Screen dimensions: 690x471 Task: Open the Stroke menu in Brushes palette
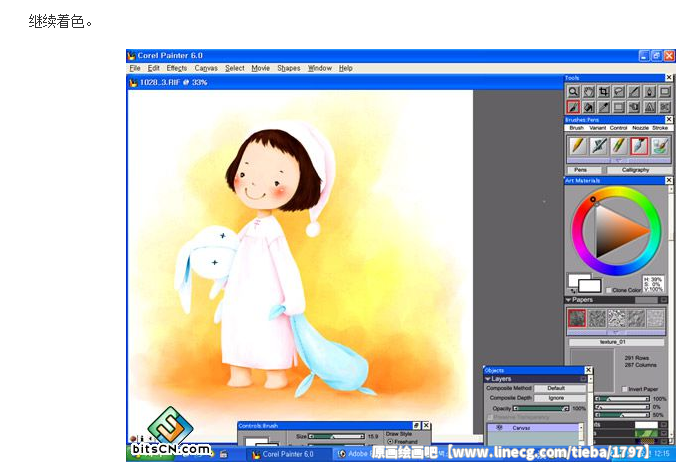(x=660, y=128)
